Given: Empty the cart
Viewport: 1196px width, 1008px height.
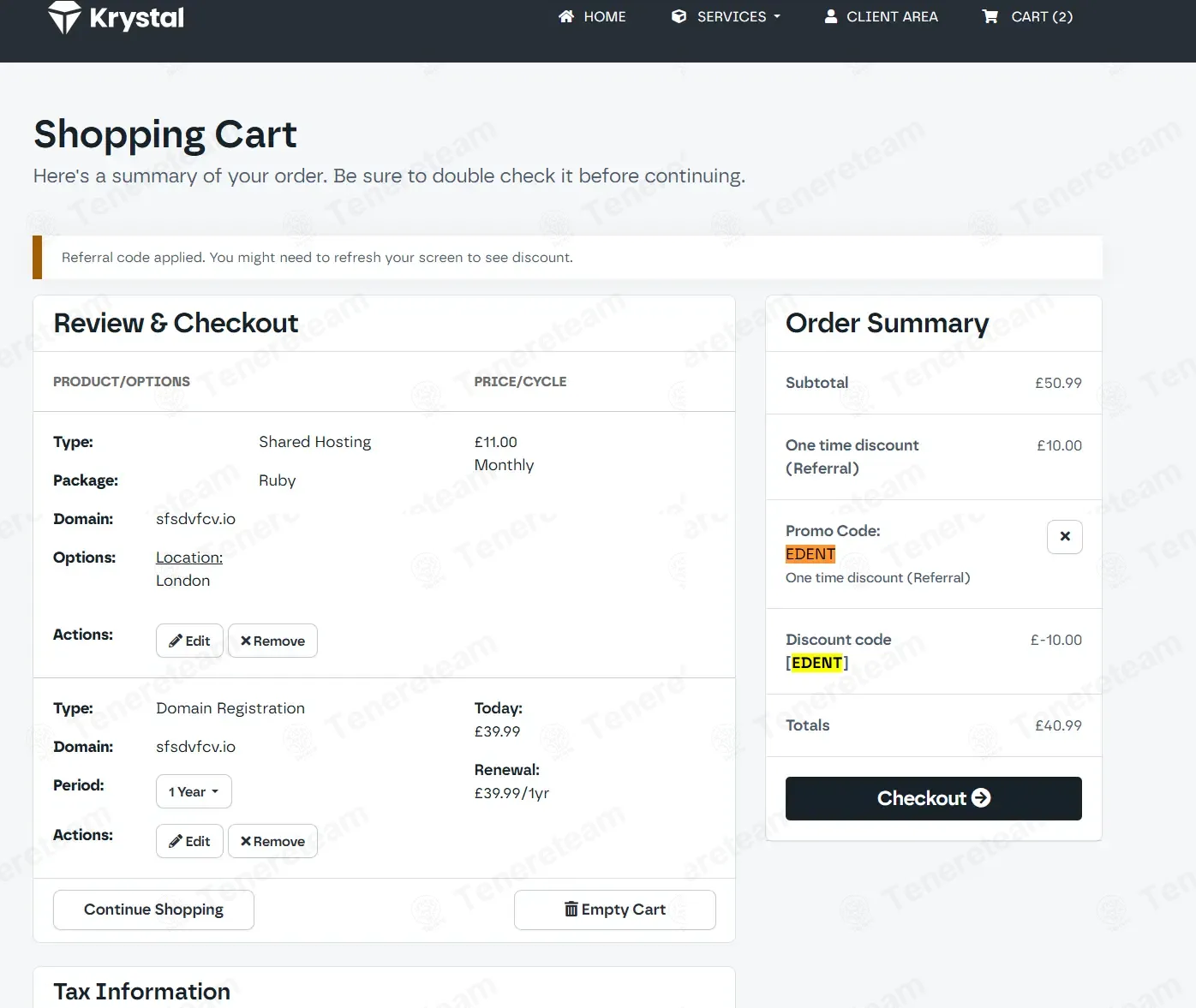Looking at the screenshot, I should pyautogui.click(x=615, y=910).
